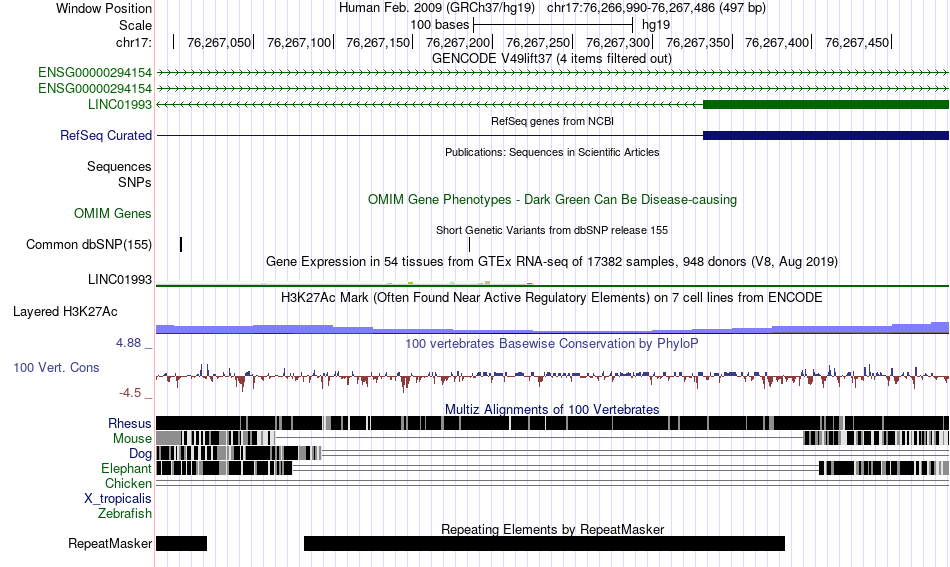Viewport: 950px width, 567px height.
Task: Click the Elephant alignment block on the left
Action: tap(224, 468)
